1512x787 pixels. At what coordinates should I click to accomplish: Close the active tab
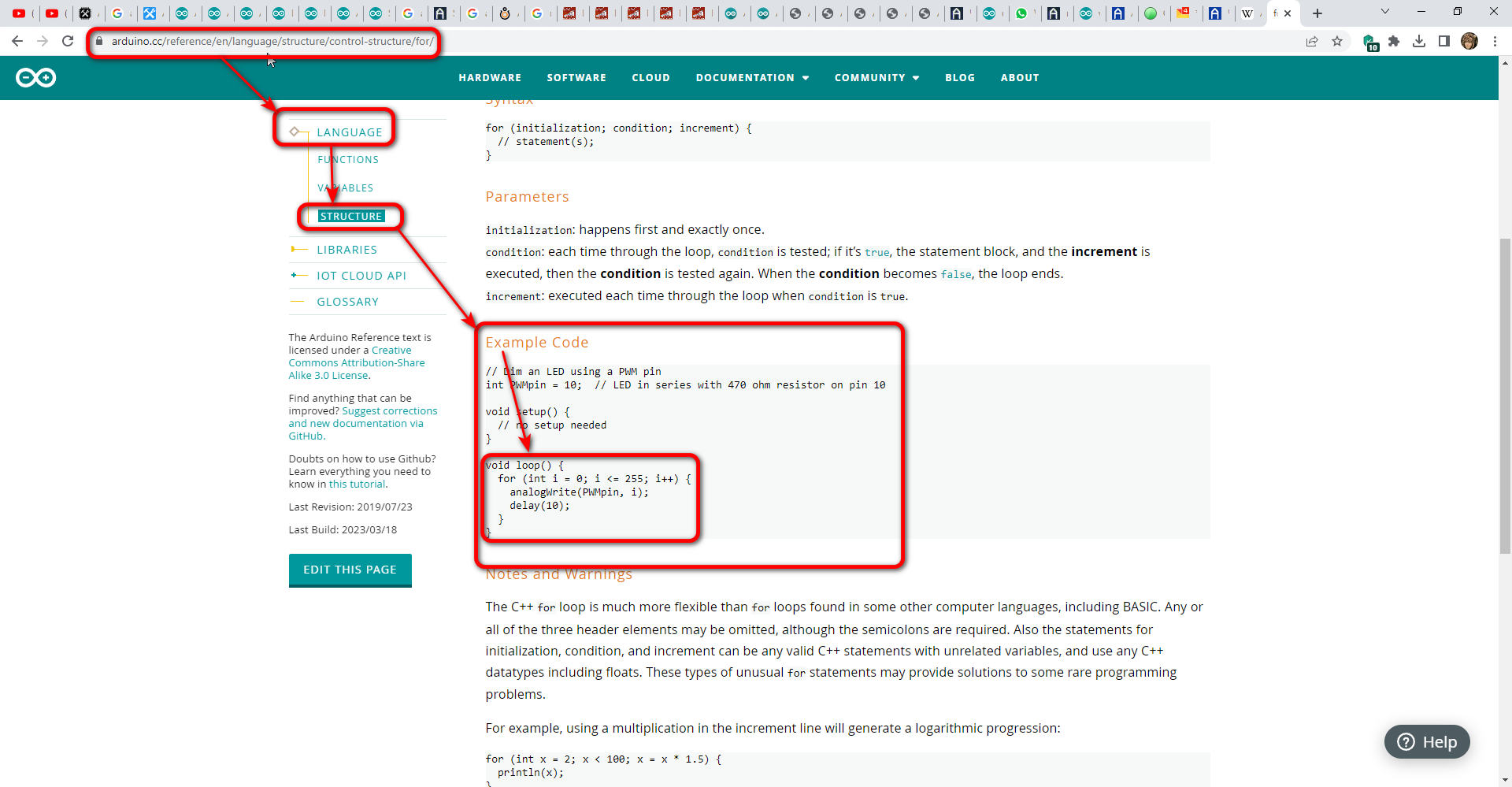1288,13
